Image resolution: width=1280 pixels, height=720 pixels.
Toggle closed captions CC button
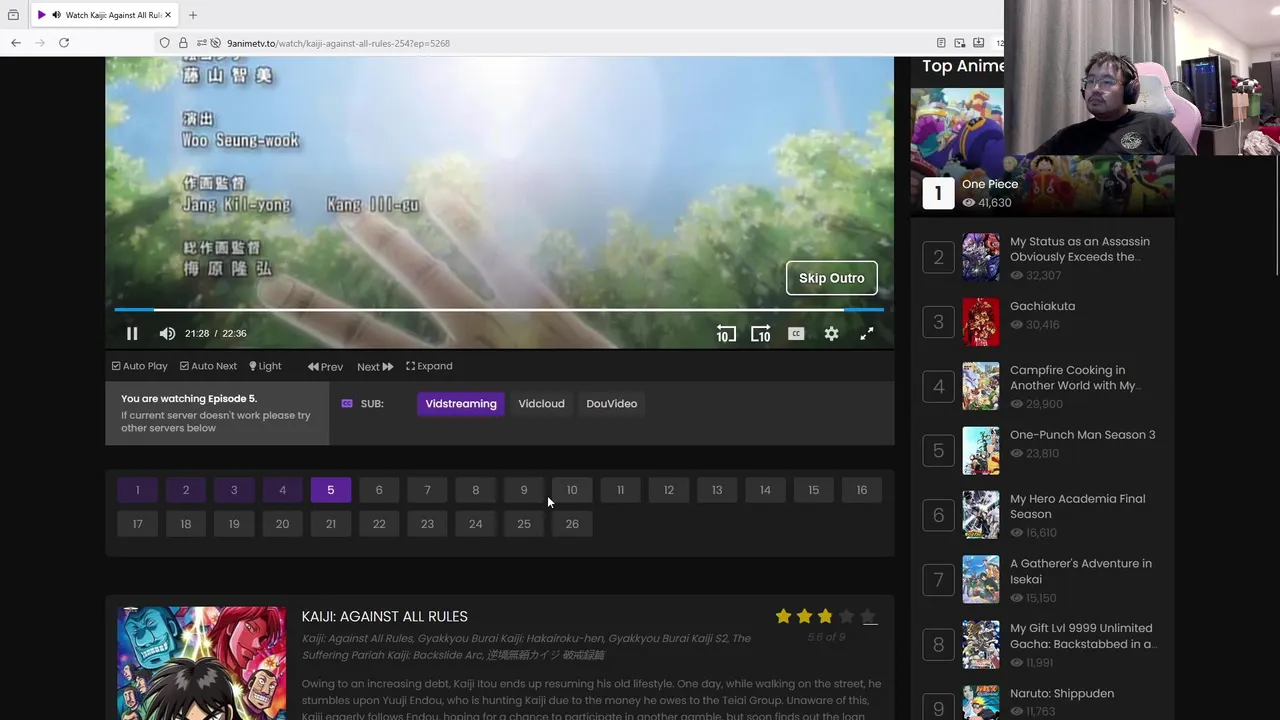(796, 334)
